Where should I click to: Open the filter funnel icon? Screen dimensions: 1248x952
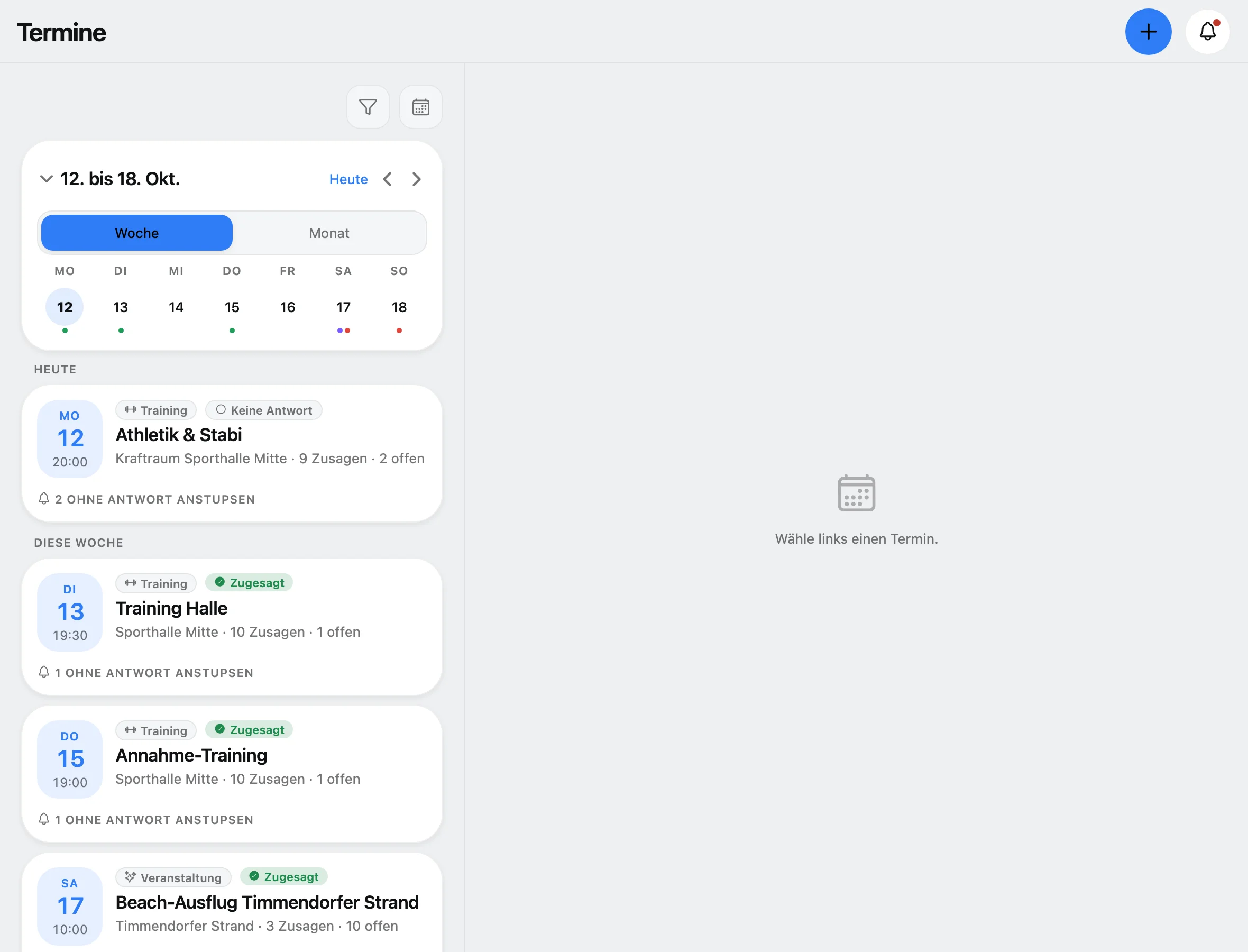click(x=368, y=107)
